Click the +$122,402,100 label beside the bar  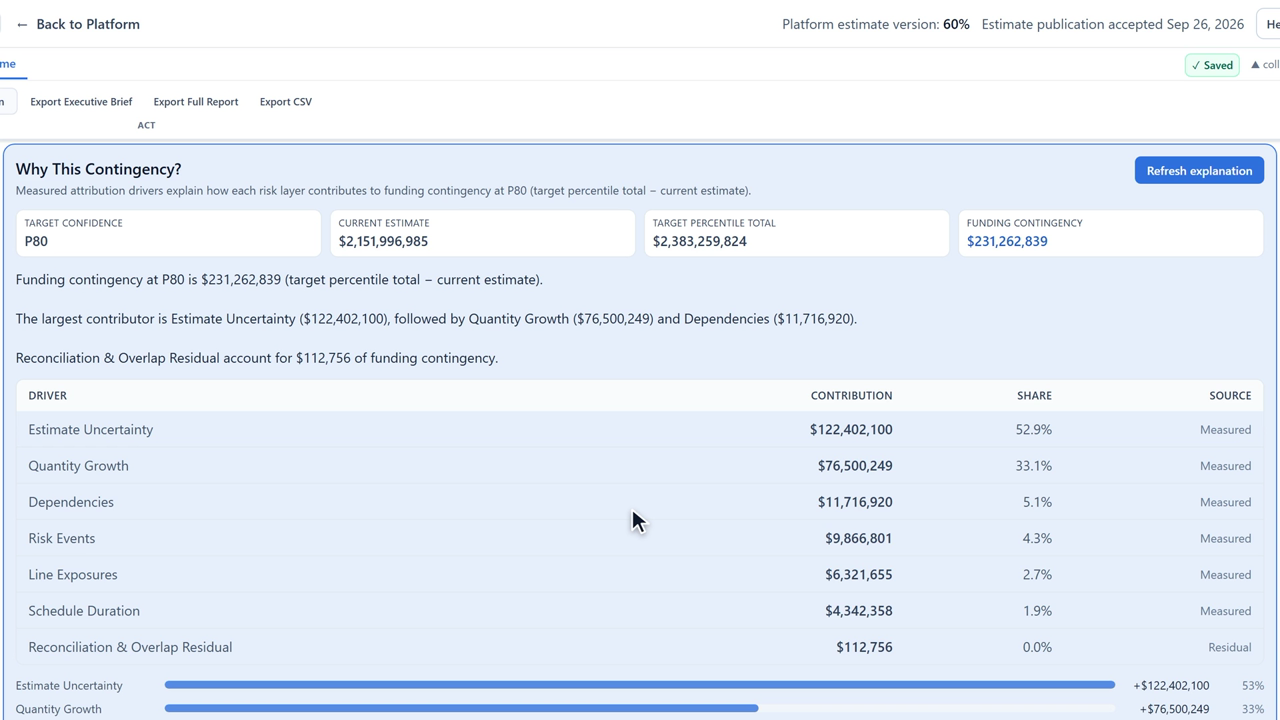click(1171, 685)
